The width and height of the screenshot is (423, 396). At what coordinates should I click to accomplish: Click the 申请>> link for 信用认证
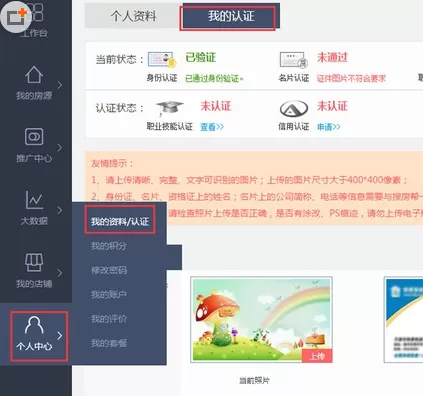click(x=329, y=127)
